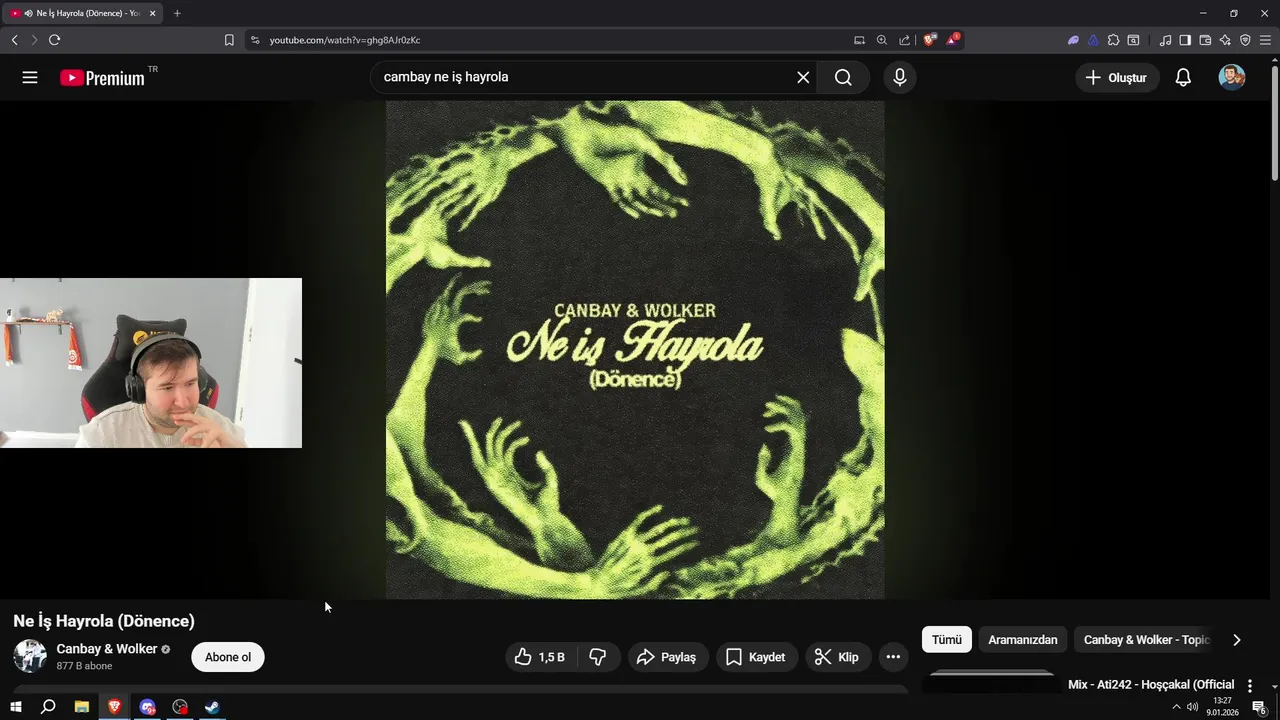Open the Windows Start menu
Screen dimensions: 1280x720
click(16, 707)
